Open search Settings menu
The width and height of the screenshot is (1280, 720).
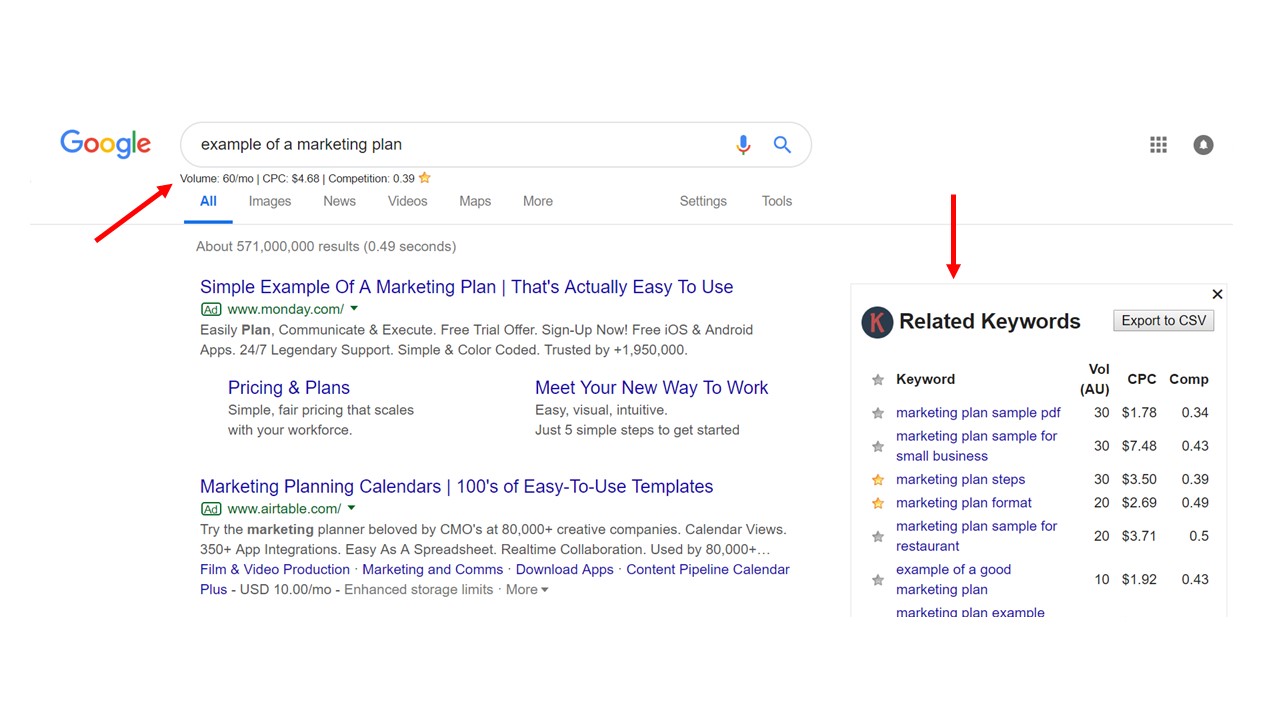(703, 201)
